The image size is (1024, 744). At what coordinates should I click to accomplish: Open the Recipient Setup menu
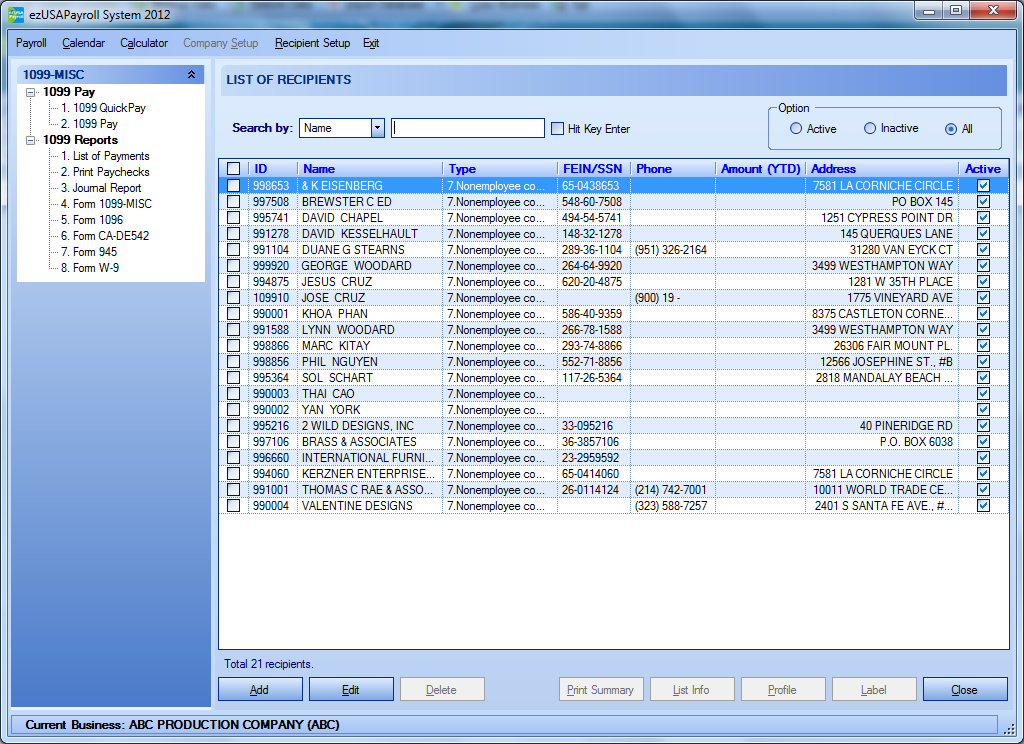312,43
